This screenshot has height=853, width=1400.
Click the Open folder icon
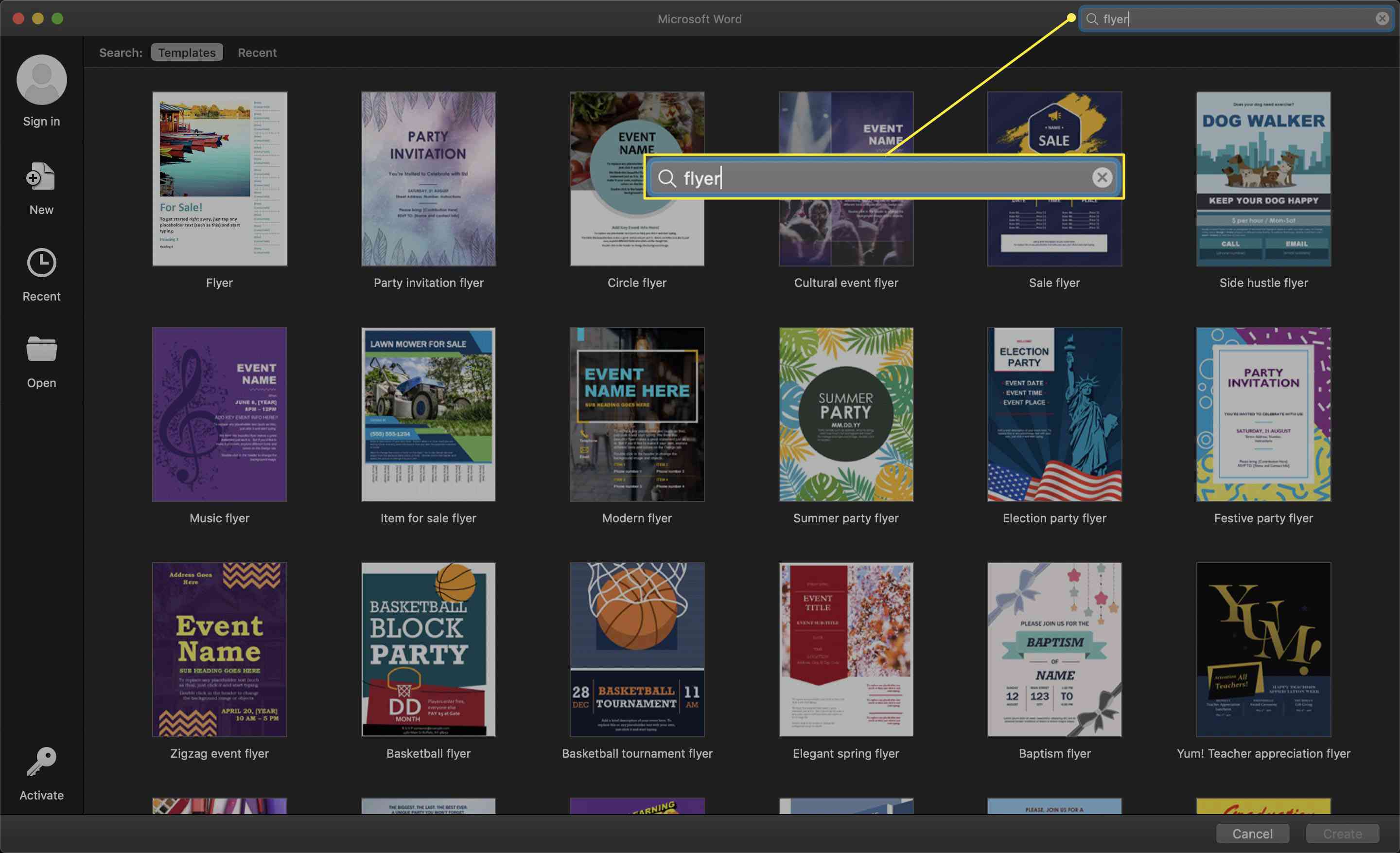41,349
